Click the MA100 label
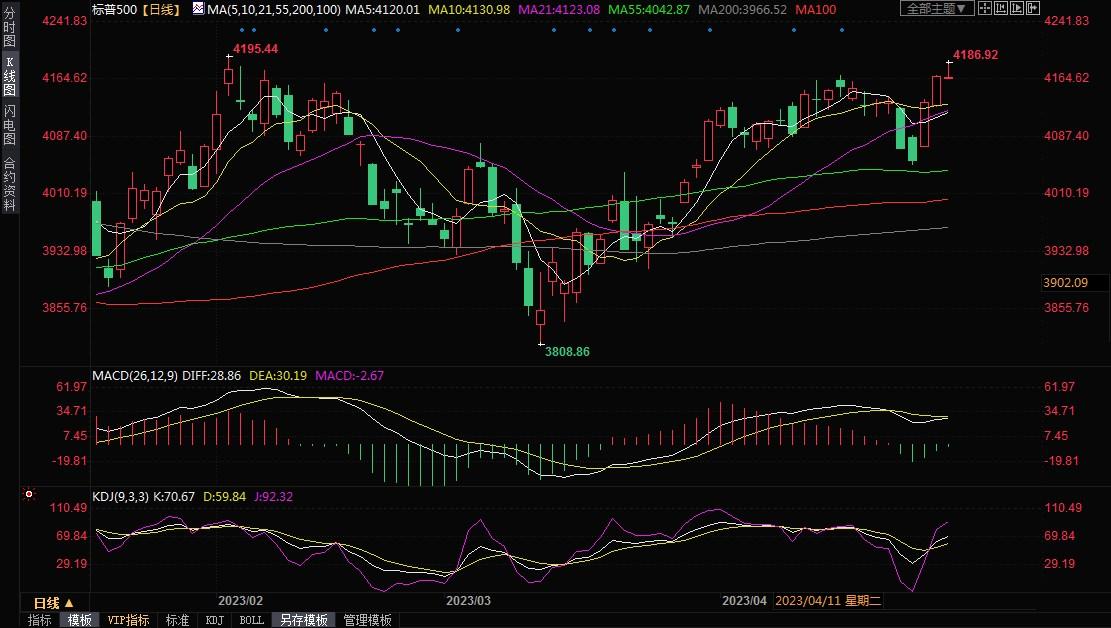The image size is (1111, 628). click(816, 9)
